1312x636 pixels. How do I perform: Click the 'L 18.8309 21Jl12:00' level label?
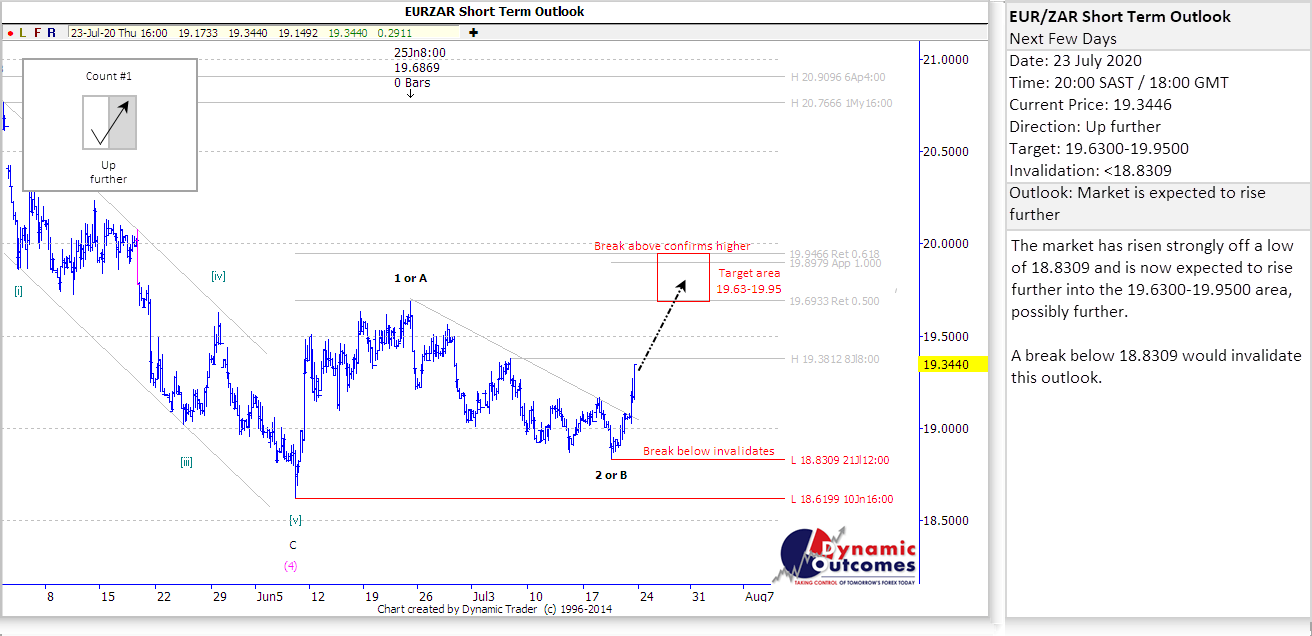pyautogui.click(x=840, y=460)
